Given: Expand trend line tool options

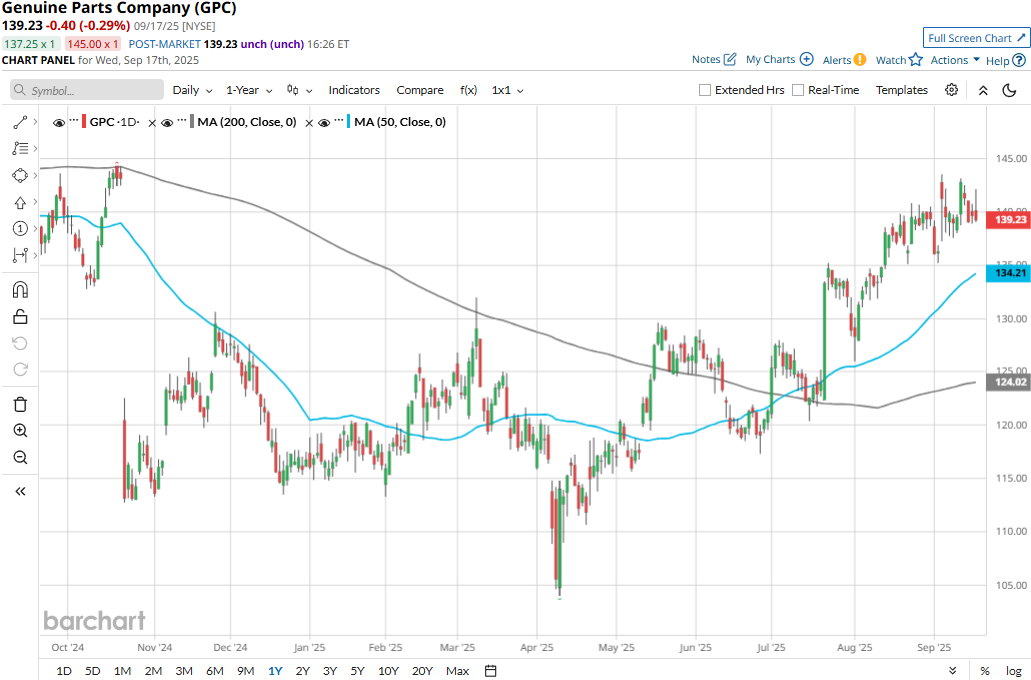Looking at the screenshot, I should (35, 122).
